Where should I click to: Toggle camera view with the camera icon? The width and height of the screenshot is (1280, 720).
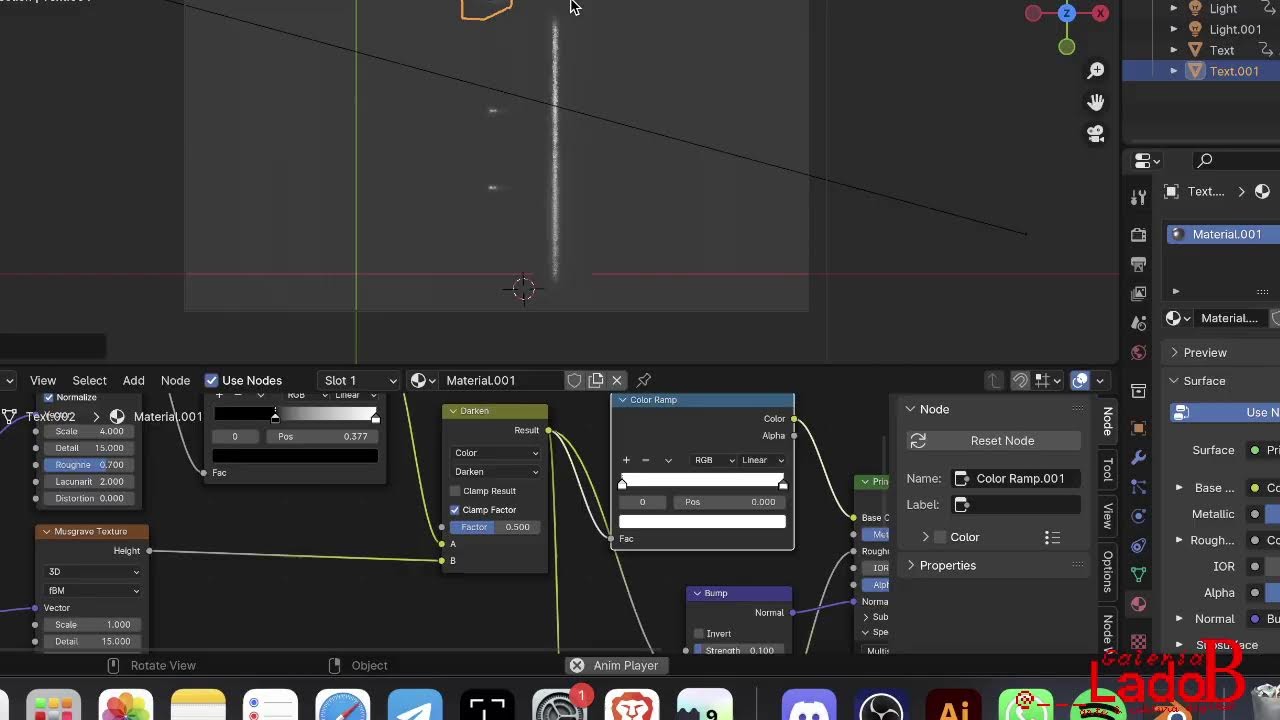click(x=1096, y=134)
